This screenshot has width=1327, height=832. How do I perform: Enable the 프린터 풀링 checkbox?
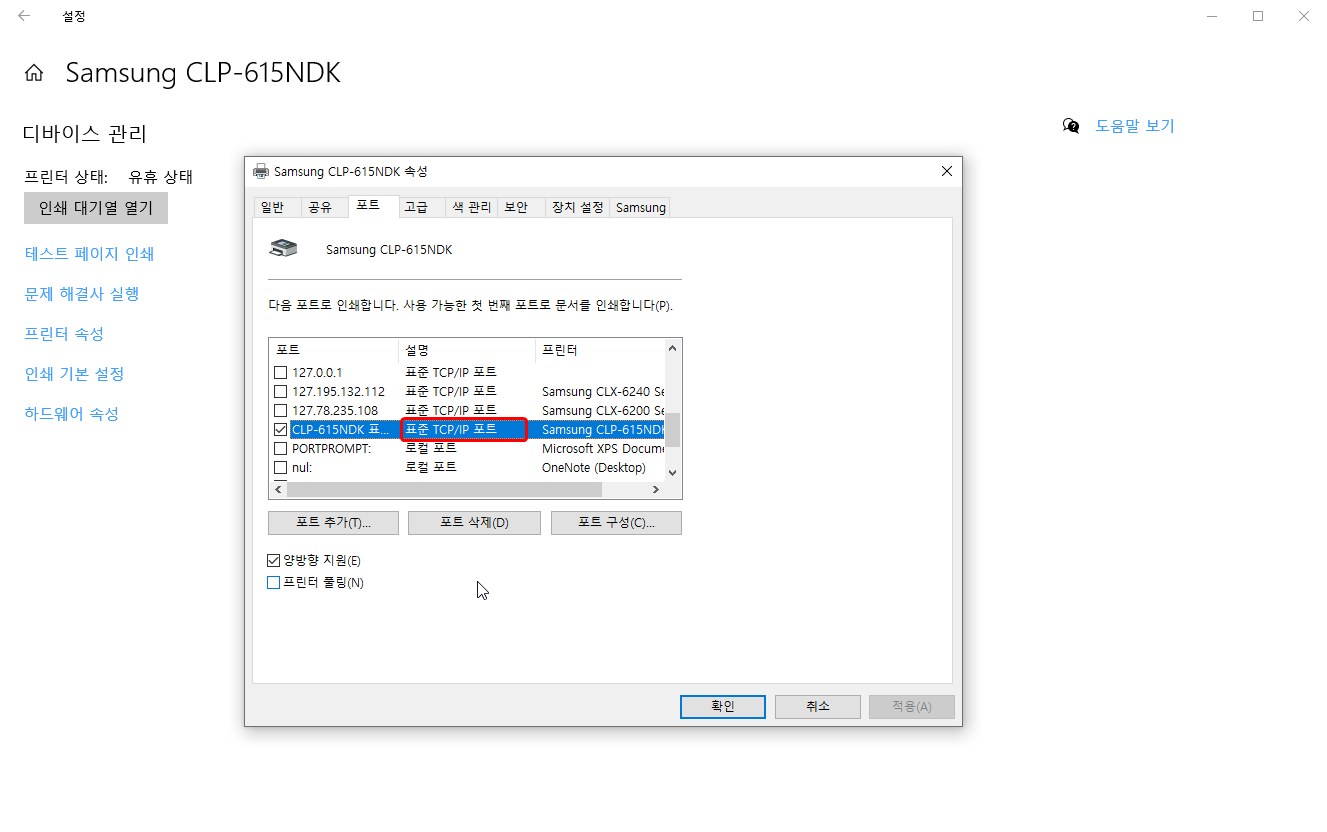(x=274, y=582)
